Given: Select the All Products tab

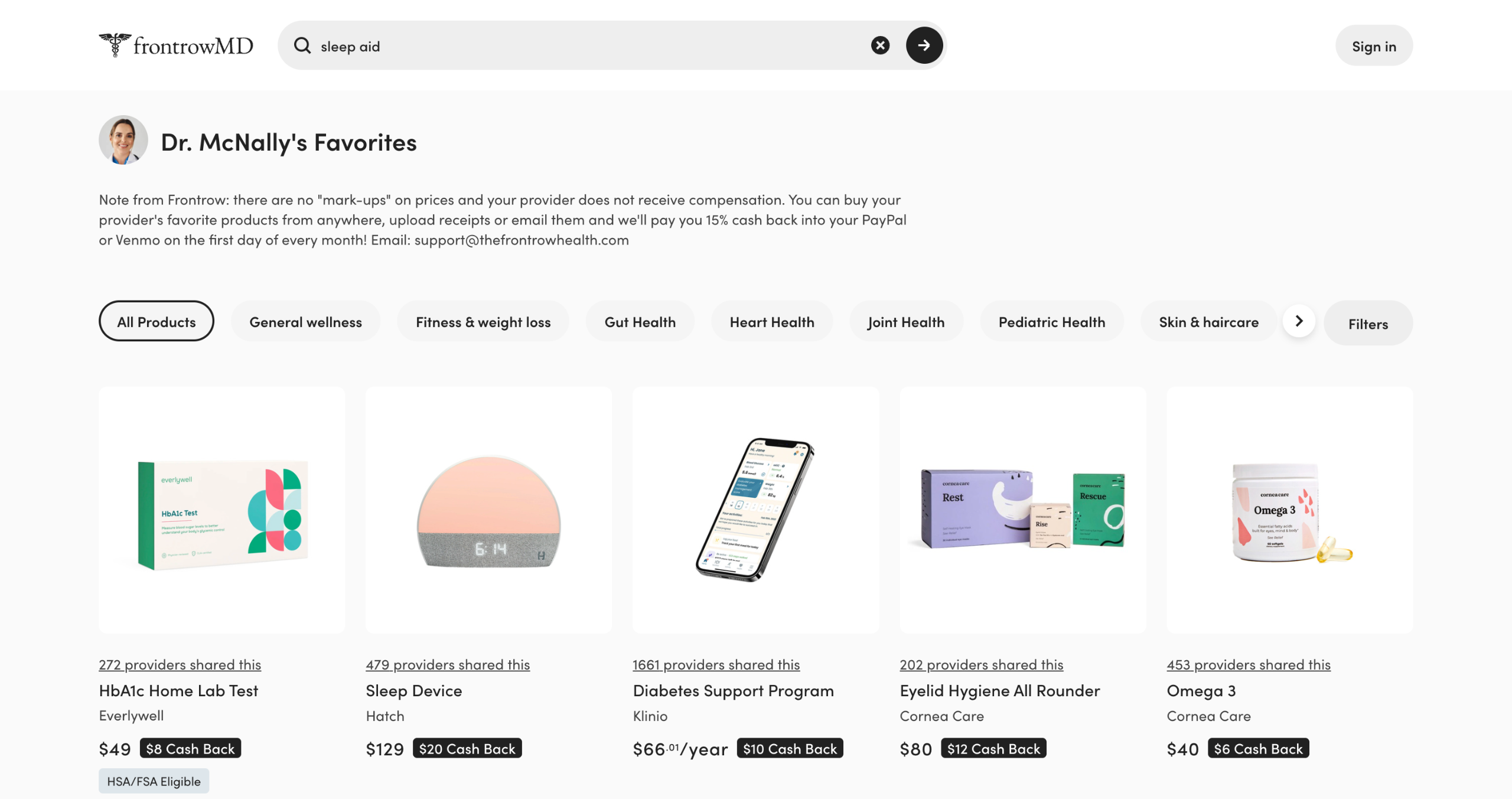Looking at the screenshot, I should 156,322.
